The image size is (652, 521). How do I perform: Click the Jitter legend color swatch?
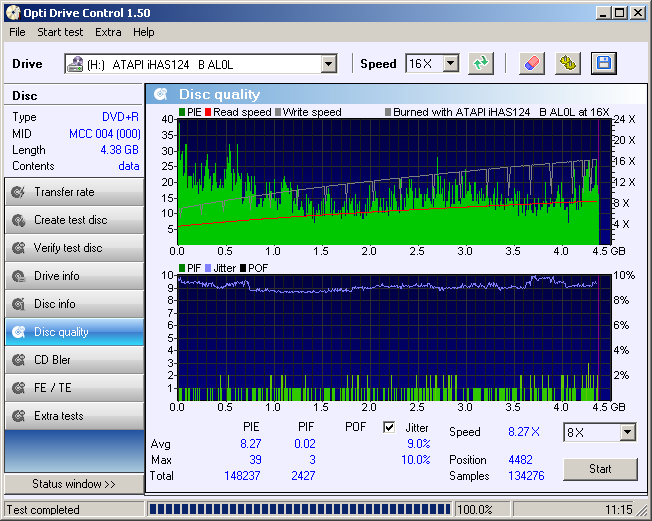(x=208, y=268)
